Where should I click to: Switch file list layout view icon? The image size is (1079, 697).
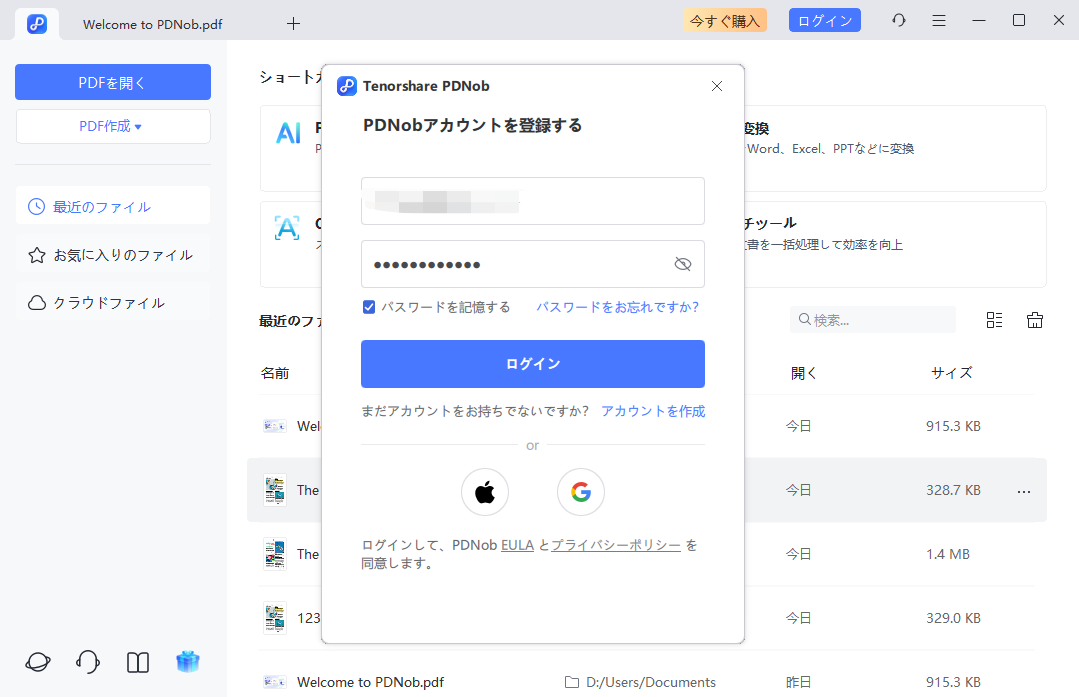pos(993,319)
